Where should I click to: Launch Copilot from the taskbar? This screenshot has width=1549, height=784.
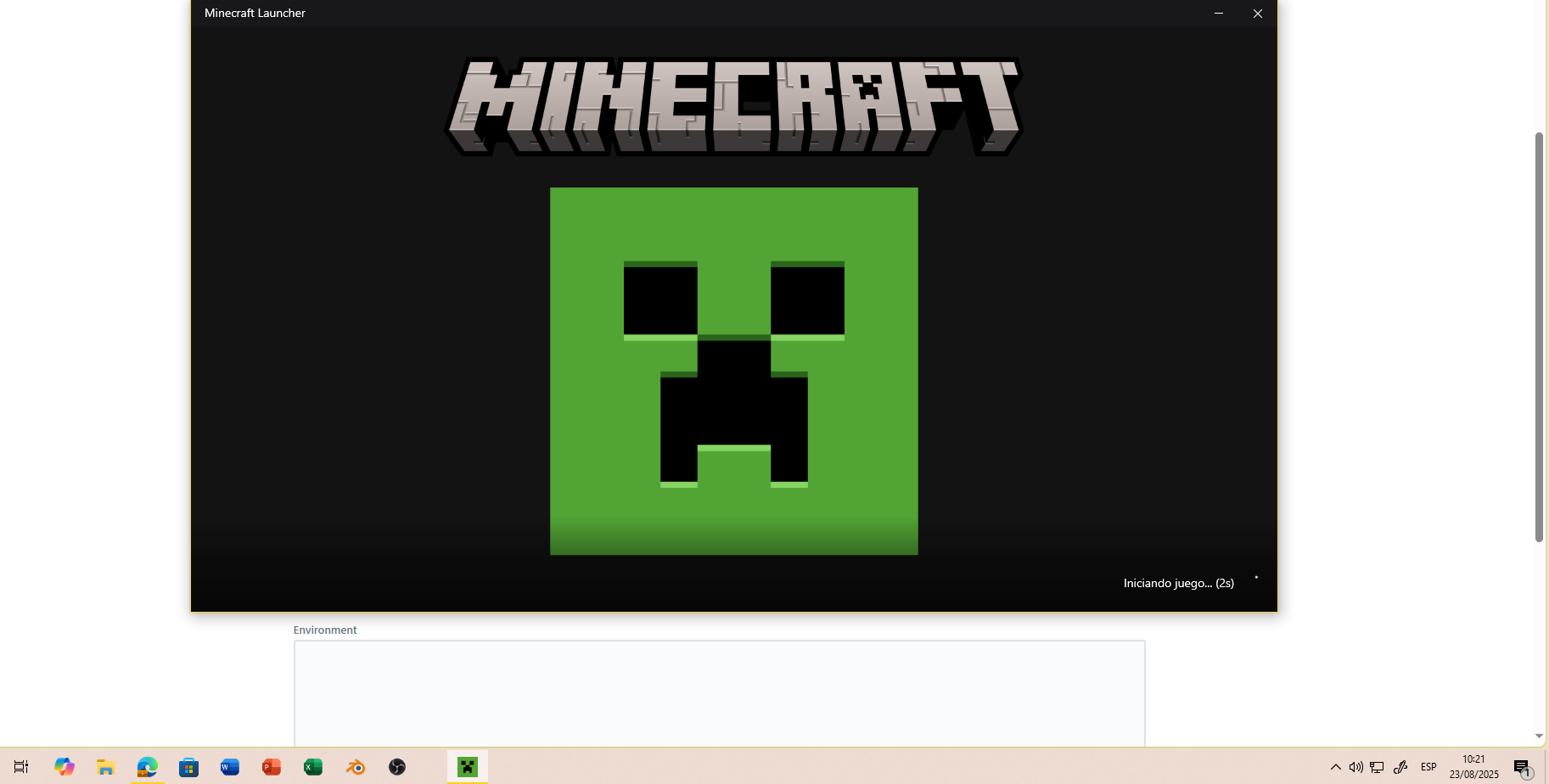tap(65, 767)
